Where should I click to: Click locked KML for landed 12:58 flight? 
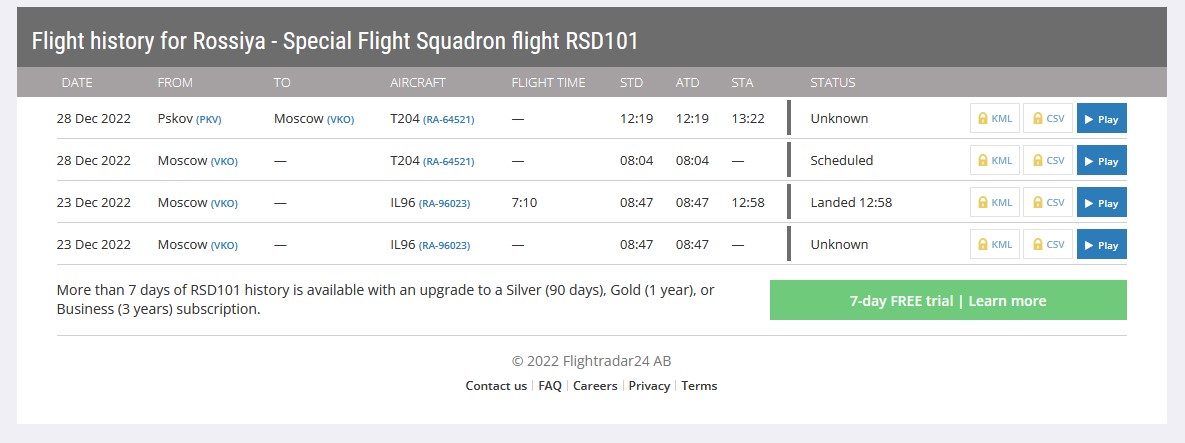click(x=995, y=203)
